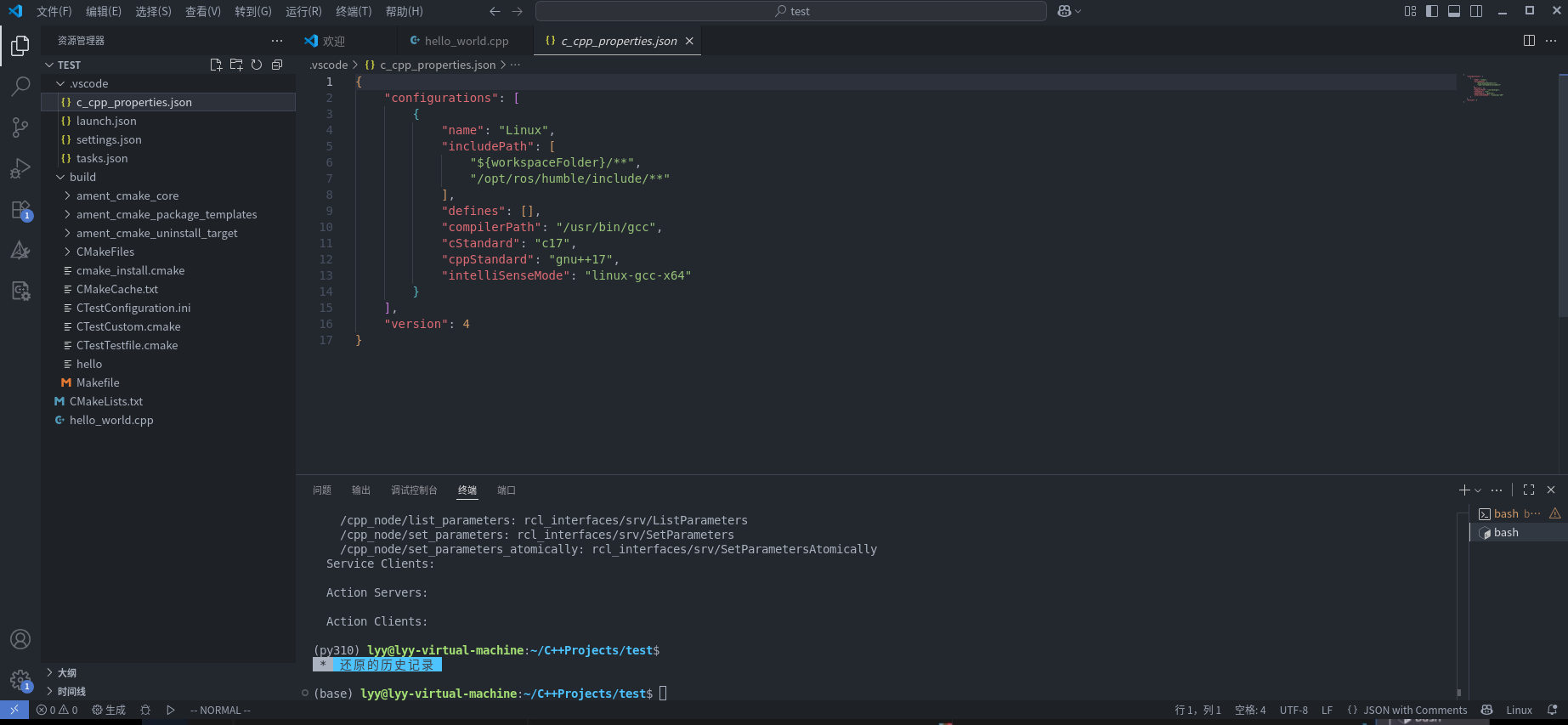Image resolution: width=1568 pixels, height=725 pixels.
Task: Open the 编辑(E) menu
Action: (104, 11)
